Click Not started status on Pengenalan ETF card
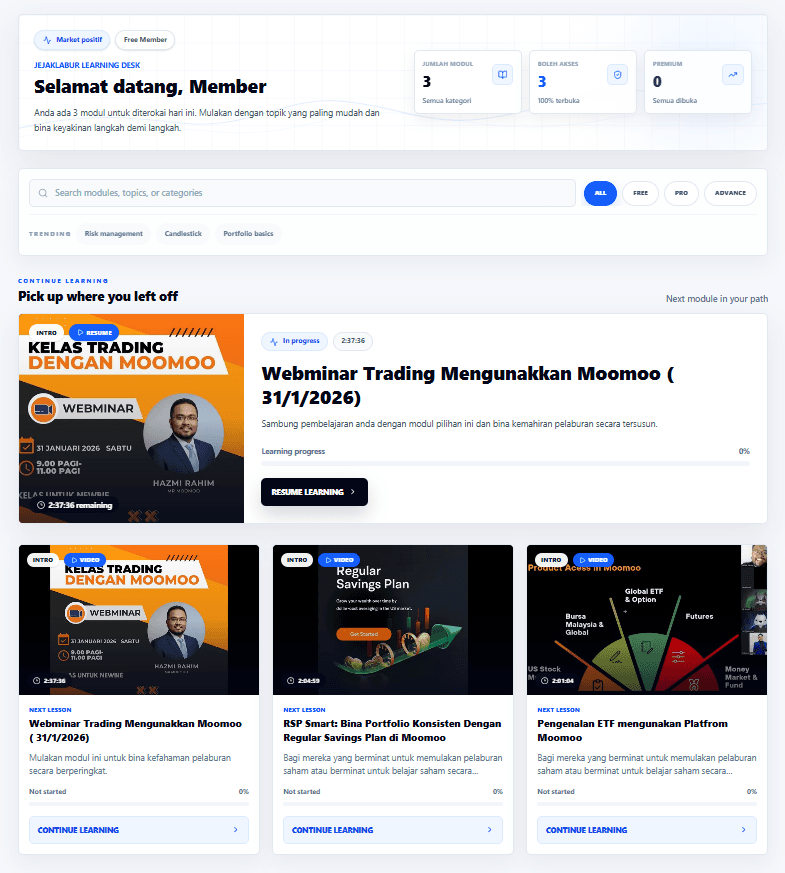This screenshot has height=873, width=785. [x=556, y=792]
